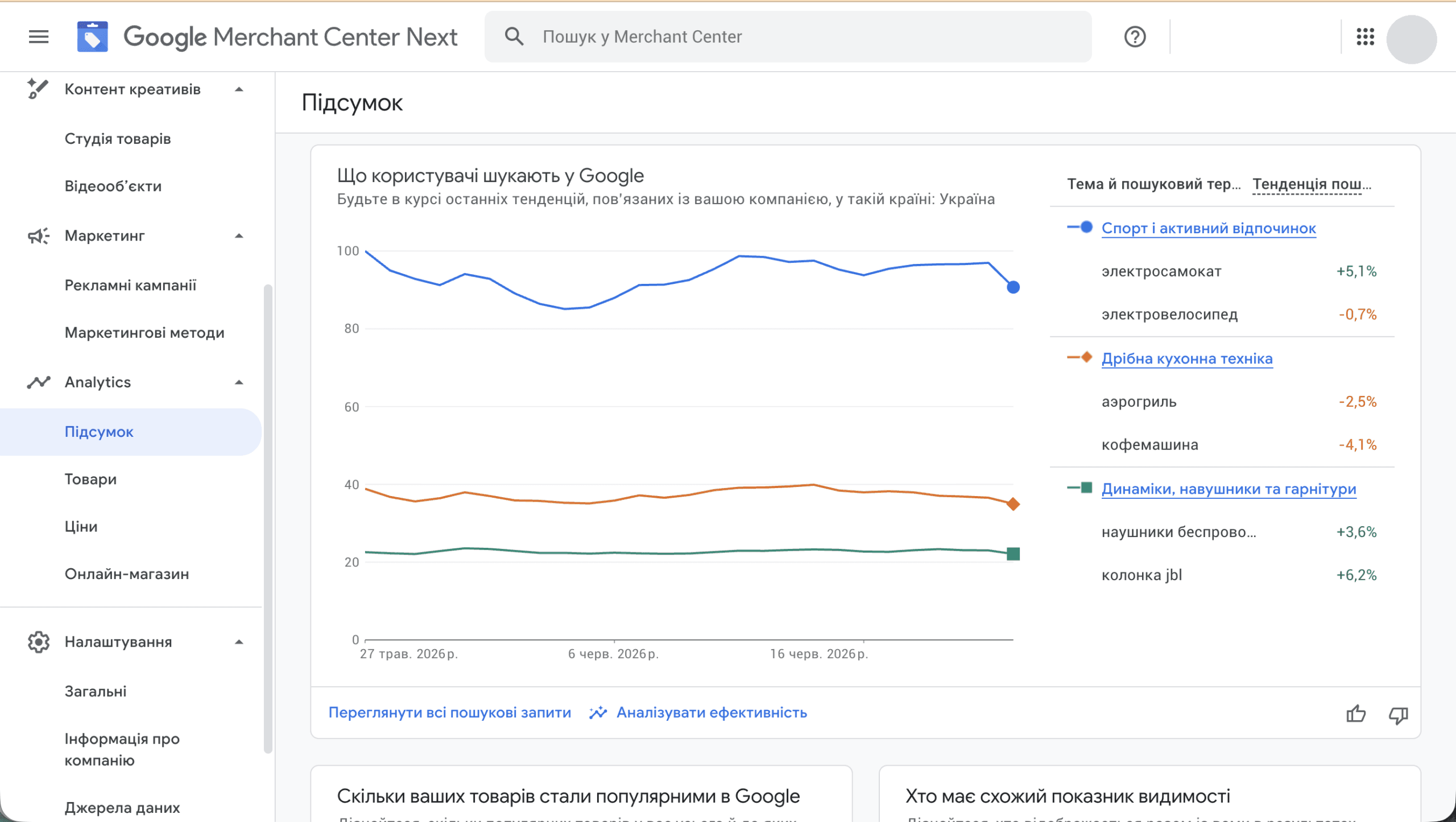Screen dimensions: 1456x822
Task: Select электросамокат search term row
Action: click(x=1222, y=271)
